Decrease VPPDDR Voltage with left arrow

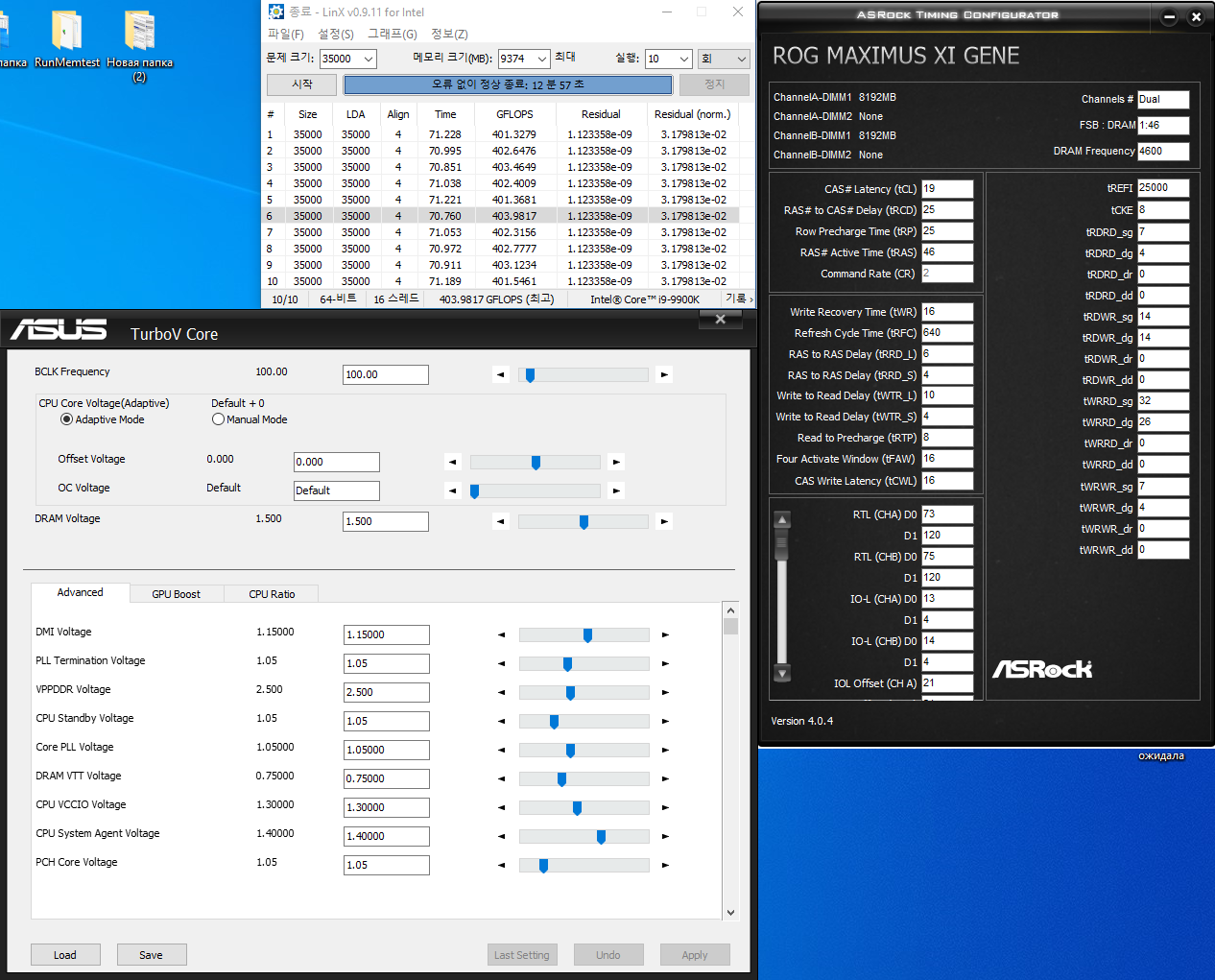click(501, 692)
